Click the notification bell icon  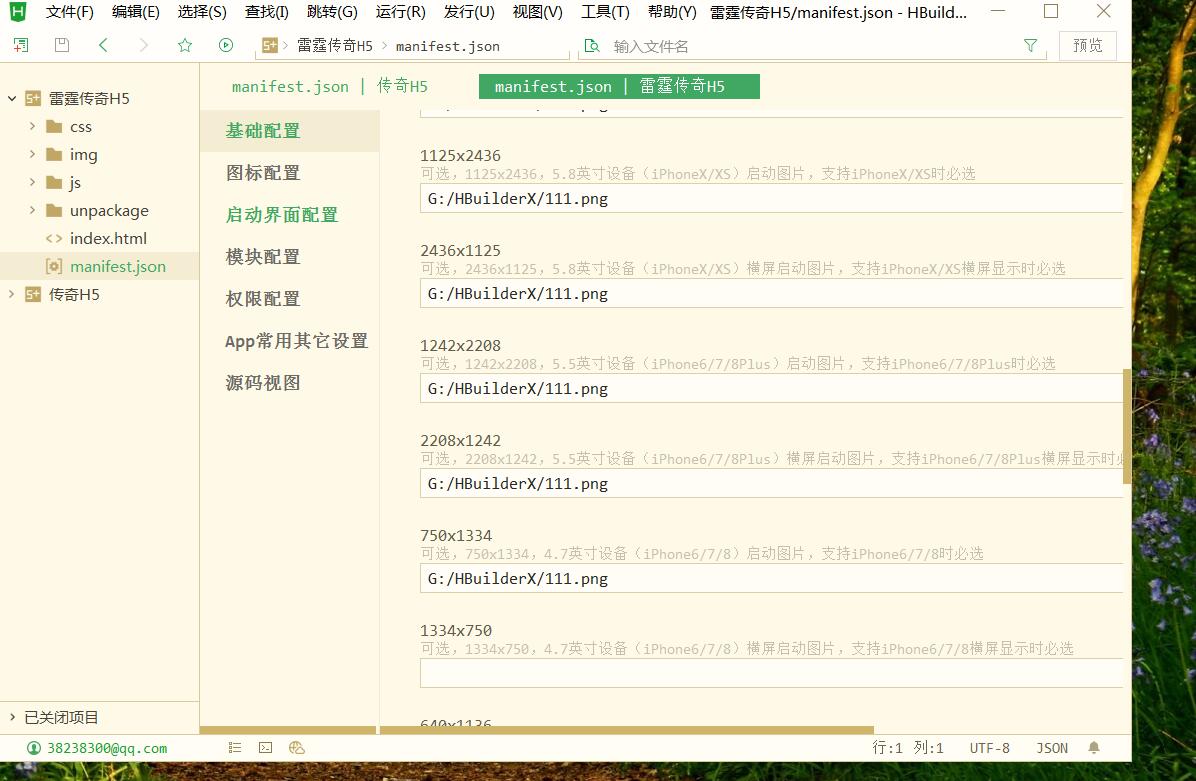pos(1094,747)
